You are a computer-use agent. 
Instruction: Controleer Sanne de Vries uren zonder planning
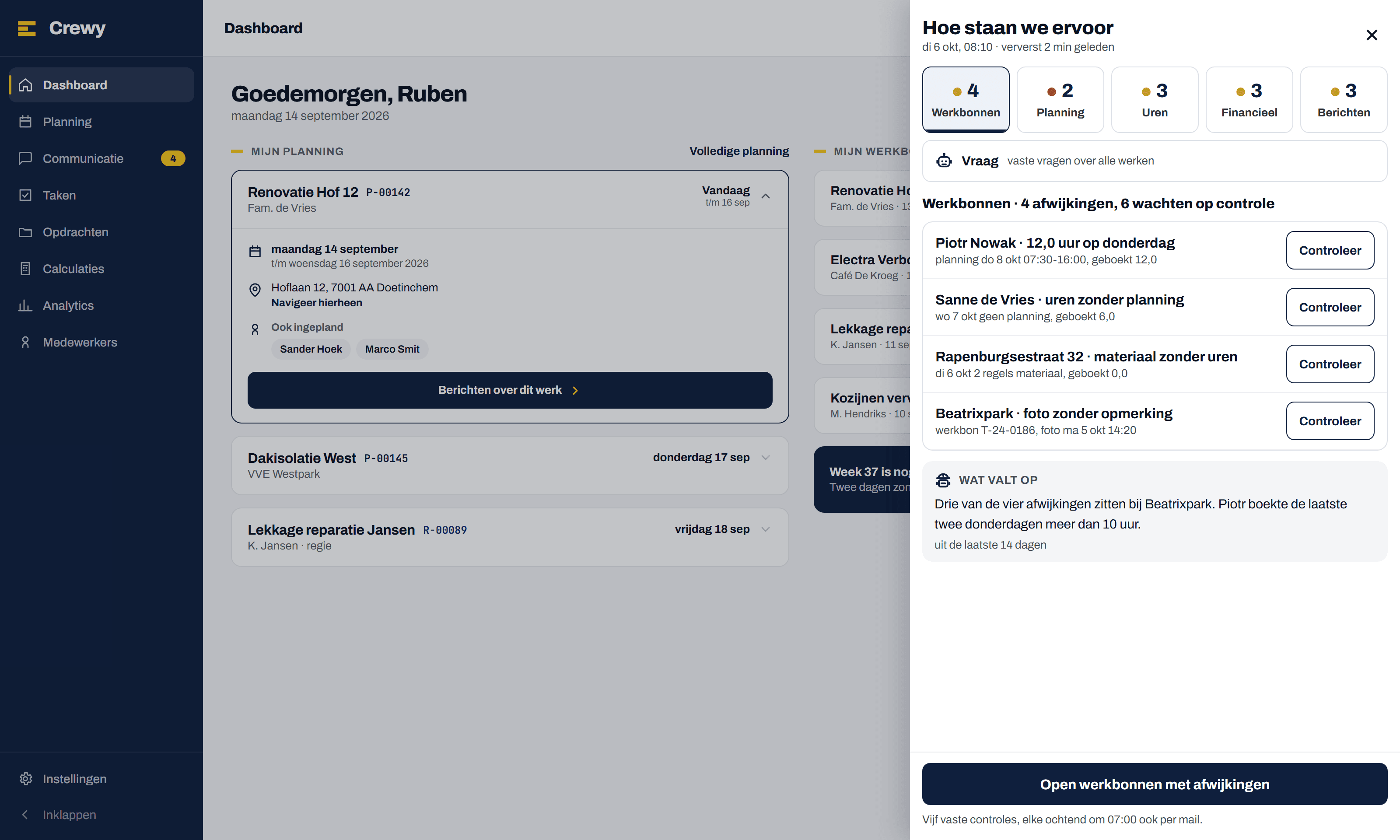1330,308
